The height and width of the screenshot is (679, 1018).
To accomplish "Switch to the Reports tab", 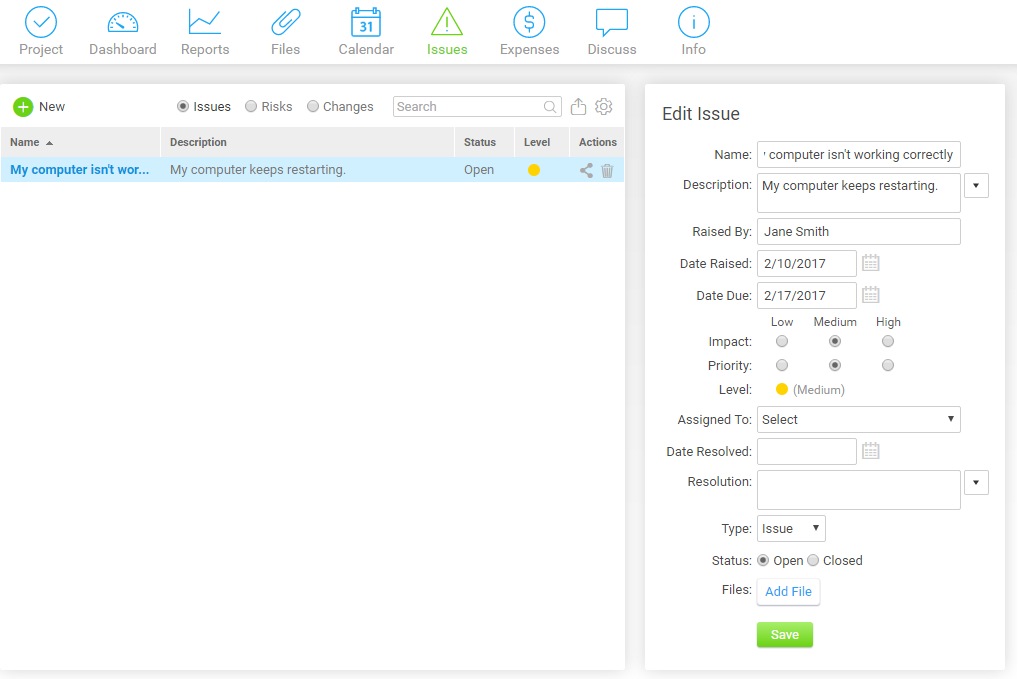I will point(205,32).
